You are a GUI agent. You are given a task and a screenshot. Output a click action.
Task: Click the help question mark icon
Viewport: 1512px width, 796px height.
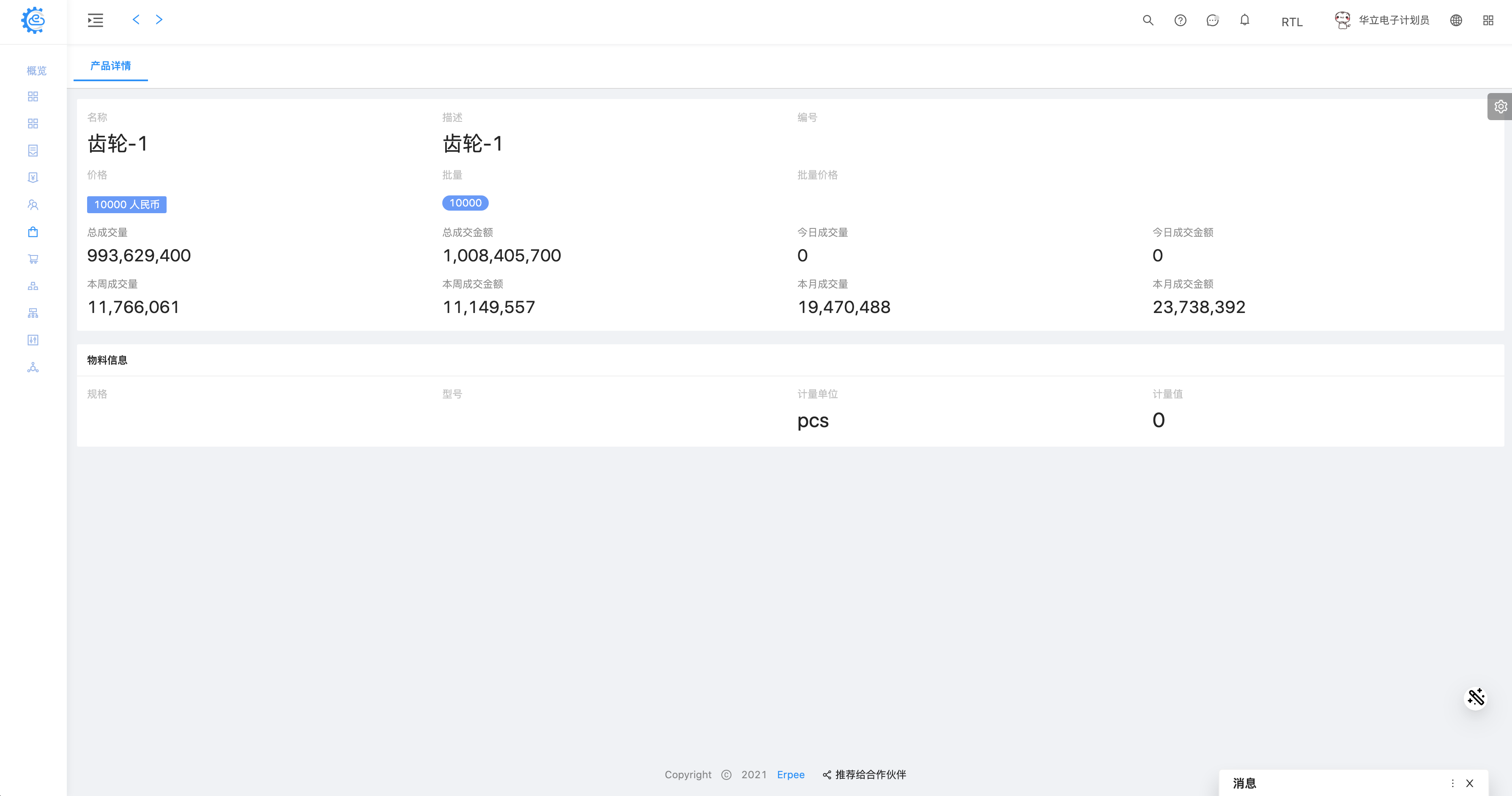coord(1181,21)
